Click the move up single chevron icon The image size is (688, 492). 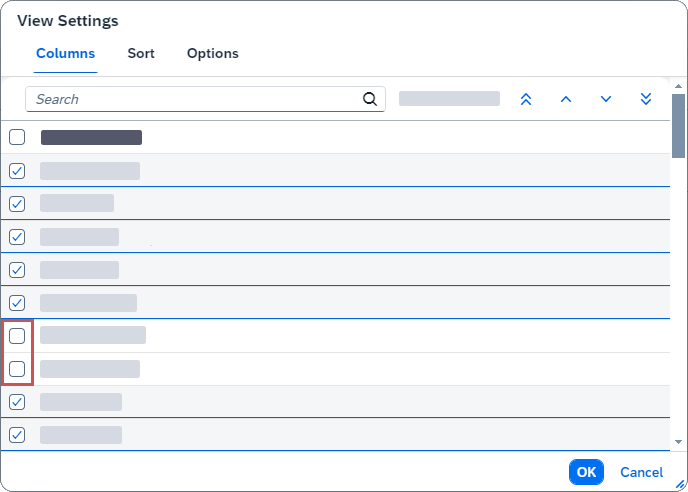coord(566,99)
